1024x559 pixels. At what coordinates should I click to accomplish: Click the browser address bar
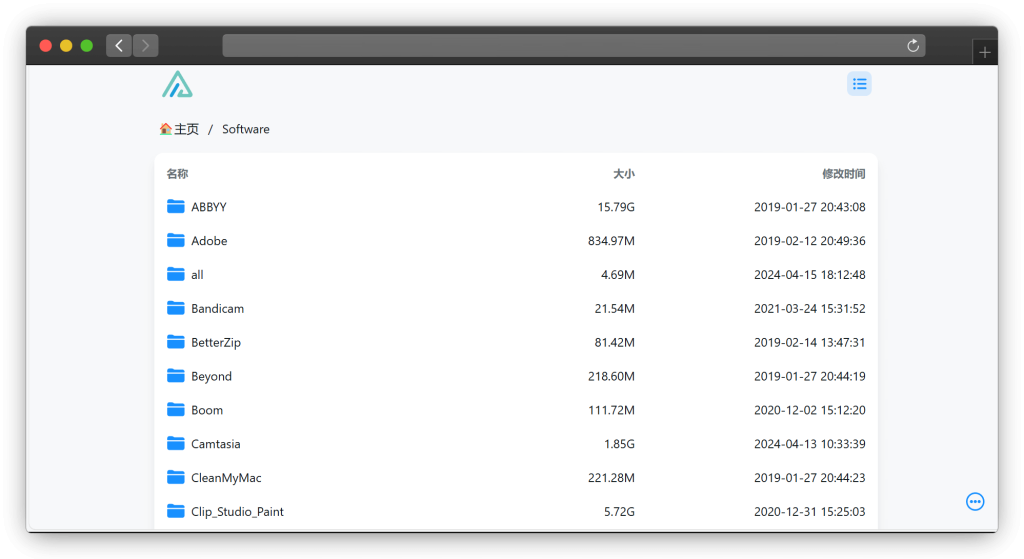(560, 46)
